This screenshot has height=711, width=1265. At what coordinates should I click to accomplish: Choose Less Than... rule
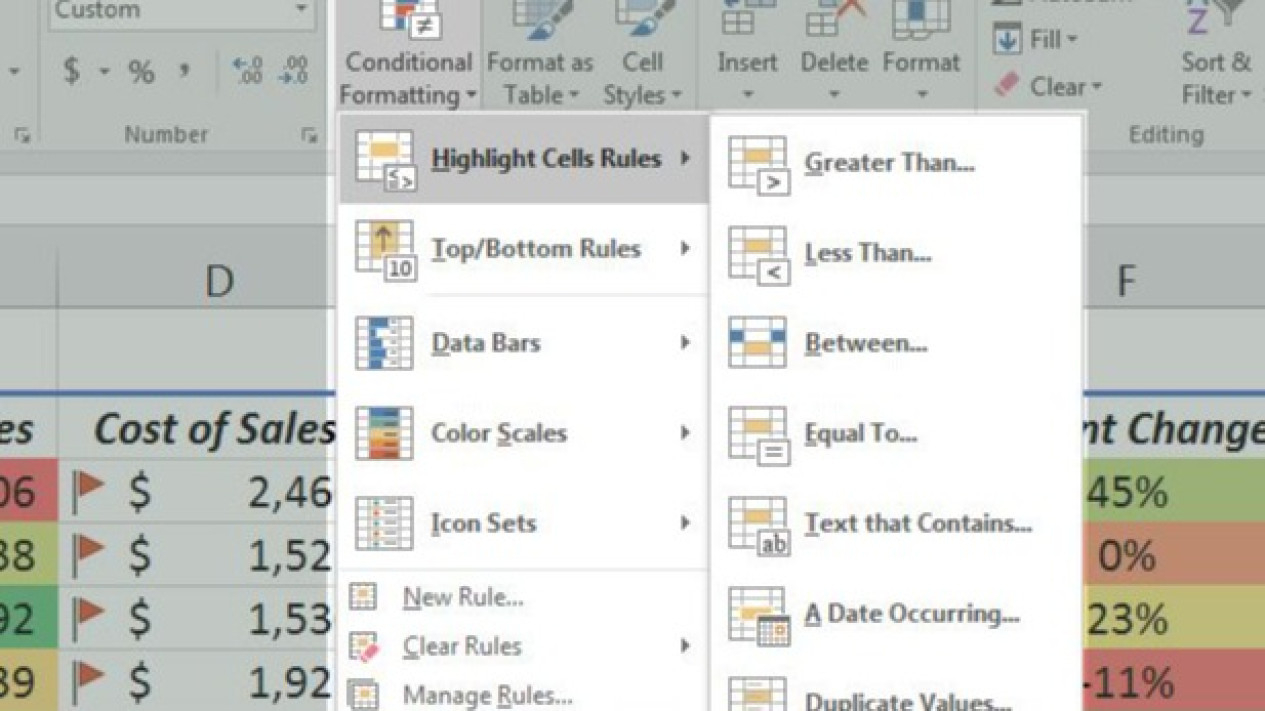click(x=895, y=253)
